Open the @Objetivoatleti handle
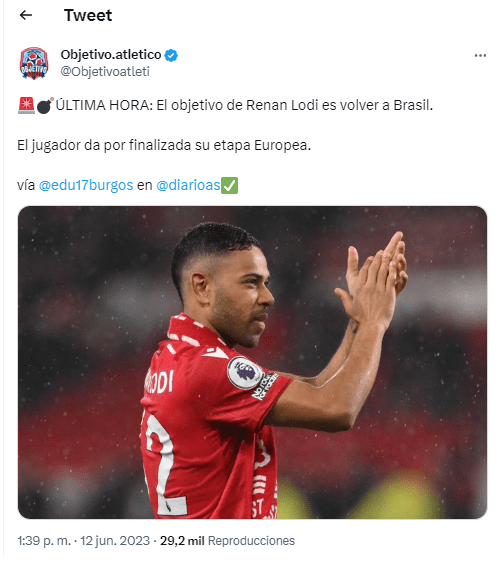500x564 pixels. (105, 72)
